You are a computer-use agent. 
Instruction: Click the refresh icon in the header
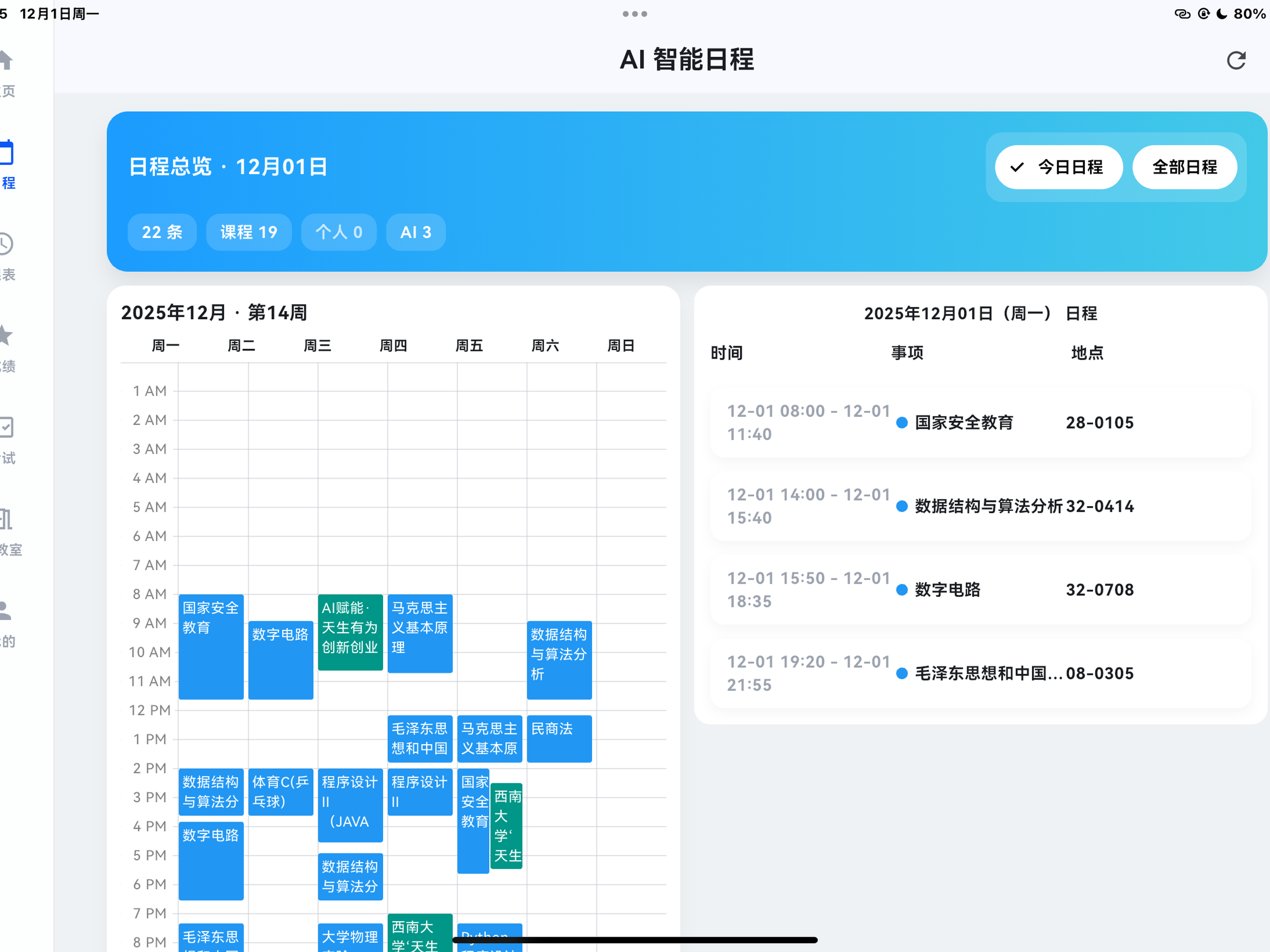1236,59
